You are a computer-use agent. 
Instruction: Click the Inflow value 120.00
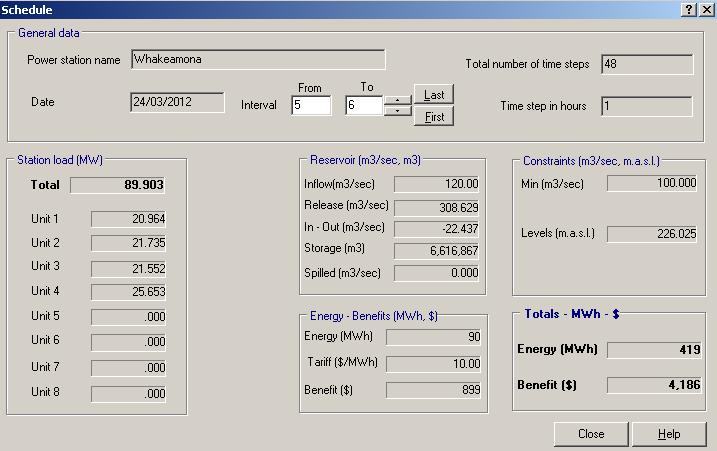437,184
